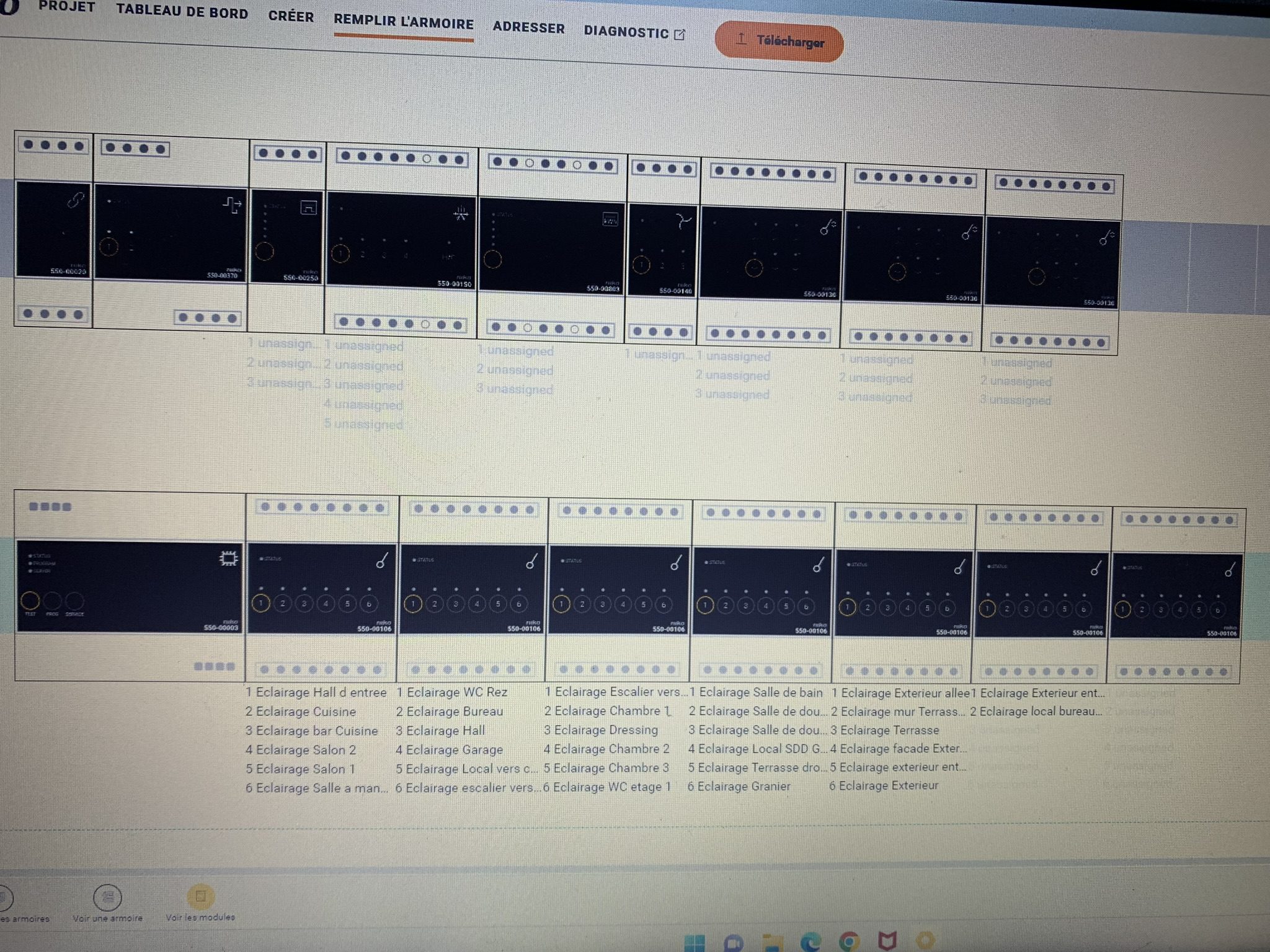
Task: Open the Projet menu tab
Action: tap(66, 7)
